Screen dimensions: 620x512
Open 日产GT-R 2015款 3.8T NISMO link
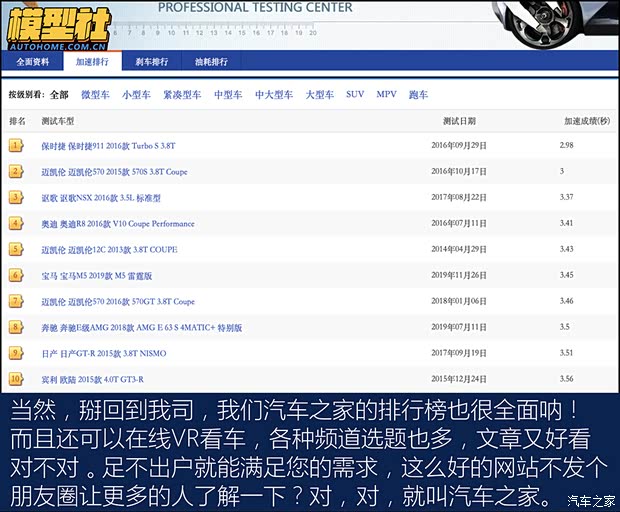[x=104, y=353]
